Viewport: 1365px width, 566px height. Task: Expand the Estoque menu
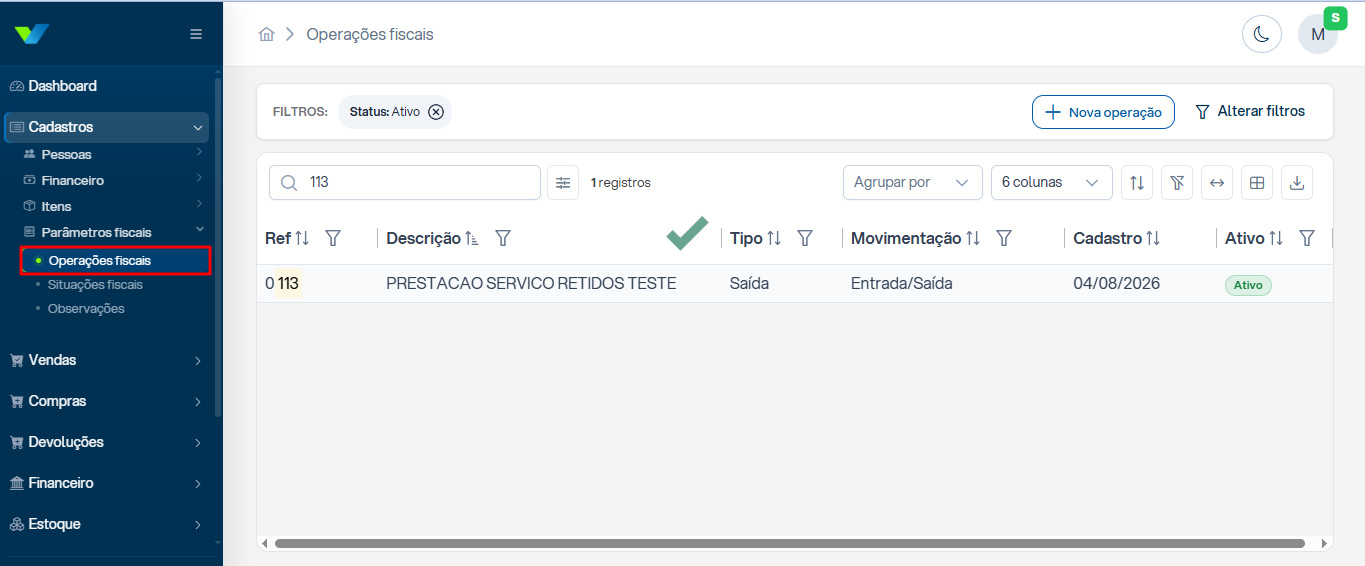pos(106,524)
